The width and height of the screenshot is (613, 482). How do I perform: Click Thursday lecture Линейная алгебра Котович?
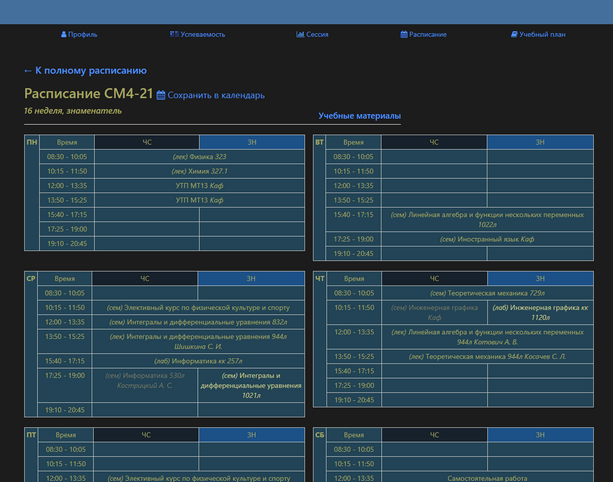487,337
